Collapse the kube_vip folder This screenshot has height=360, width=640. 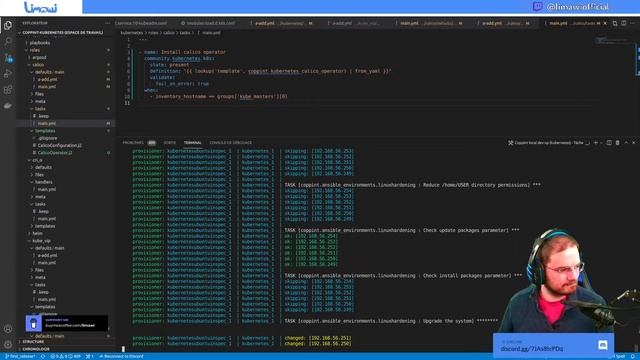pos(41,241)
